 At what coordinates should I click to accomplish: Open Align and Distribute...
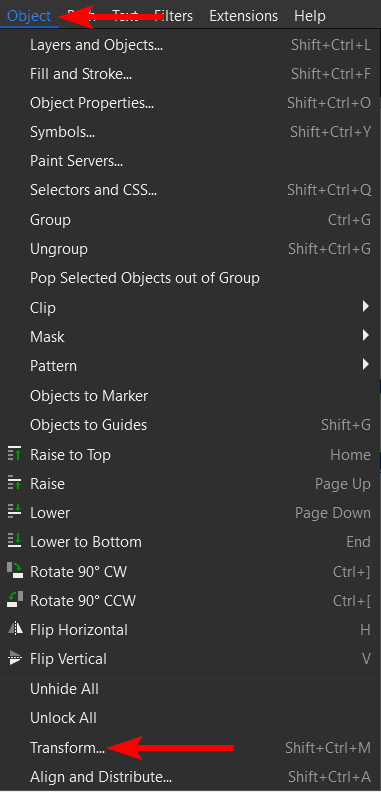click(190, 776)
